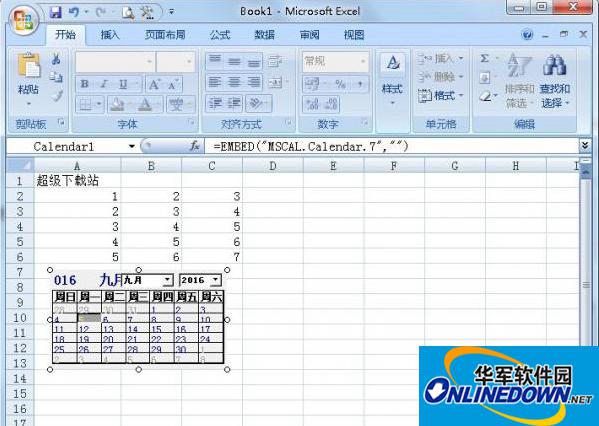Center text horizontally
Image resolution: width=599 pixels, height=426 pixels.
coord(234,82)
